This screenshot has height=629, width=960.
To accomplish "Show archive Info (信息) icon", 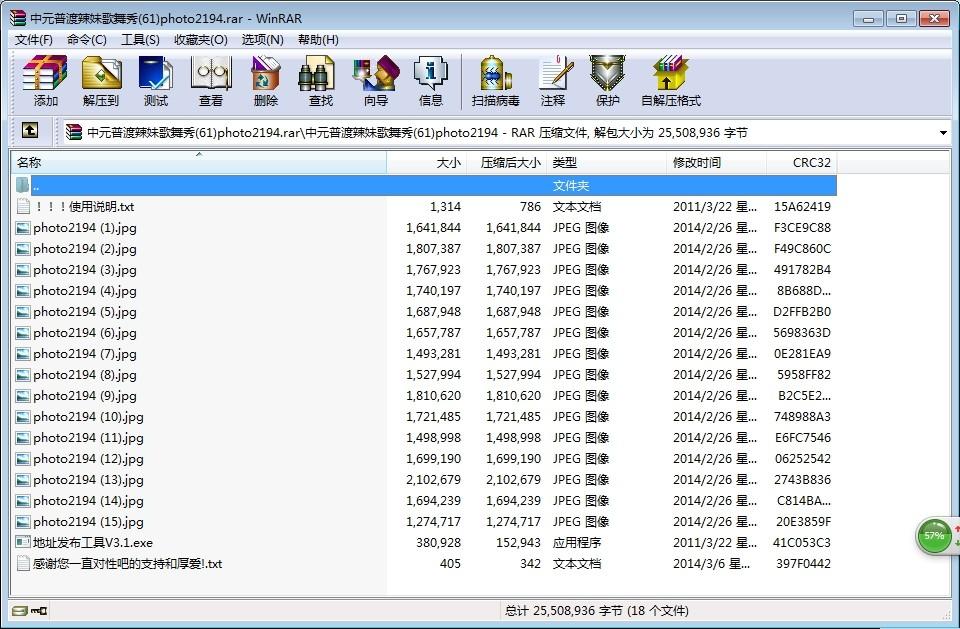I will [x=431, y=80].
